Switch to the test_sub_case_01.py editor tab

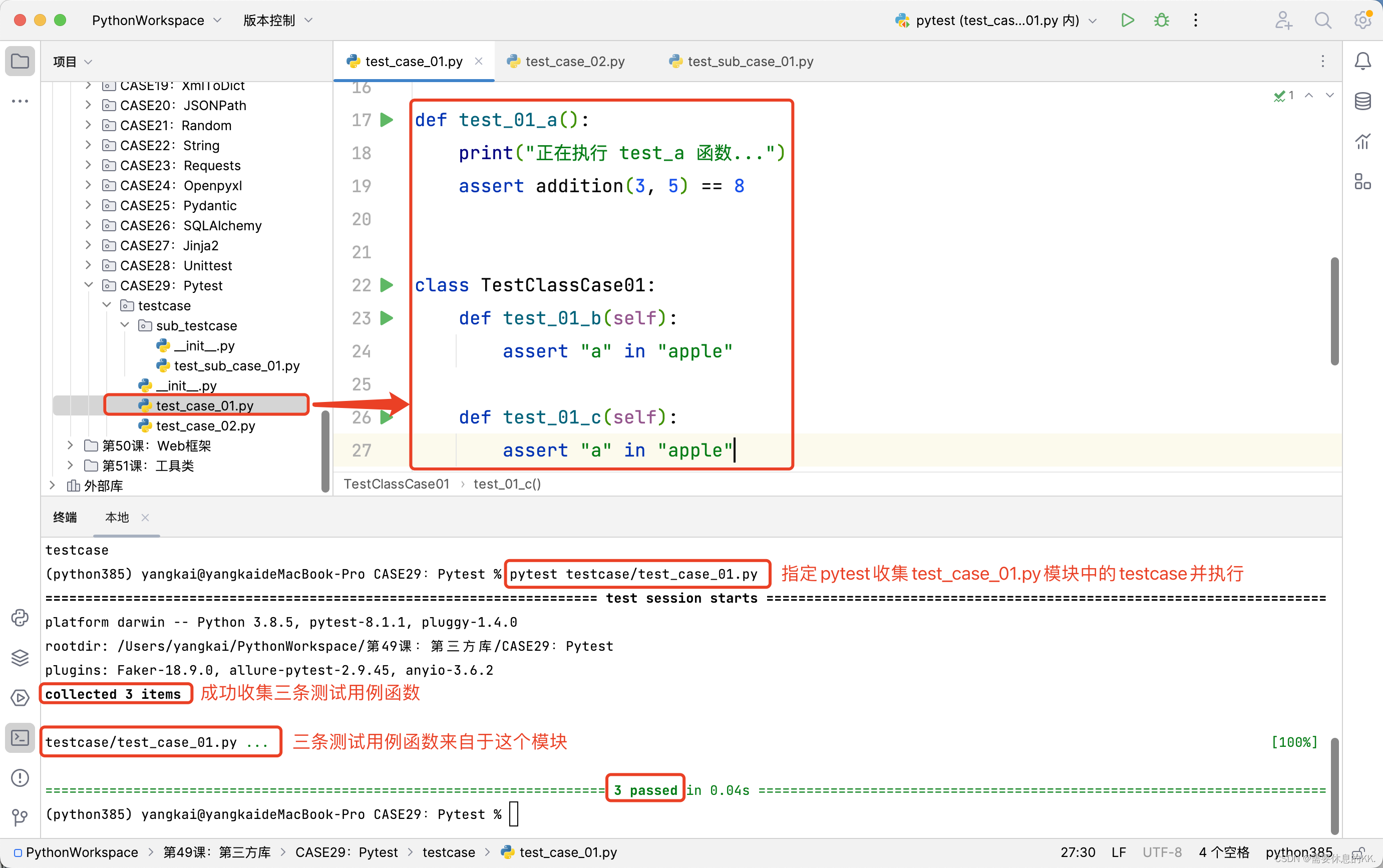(x=741, y=61)
